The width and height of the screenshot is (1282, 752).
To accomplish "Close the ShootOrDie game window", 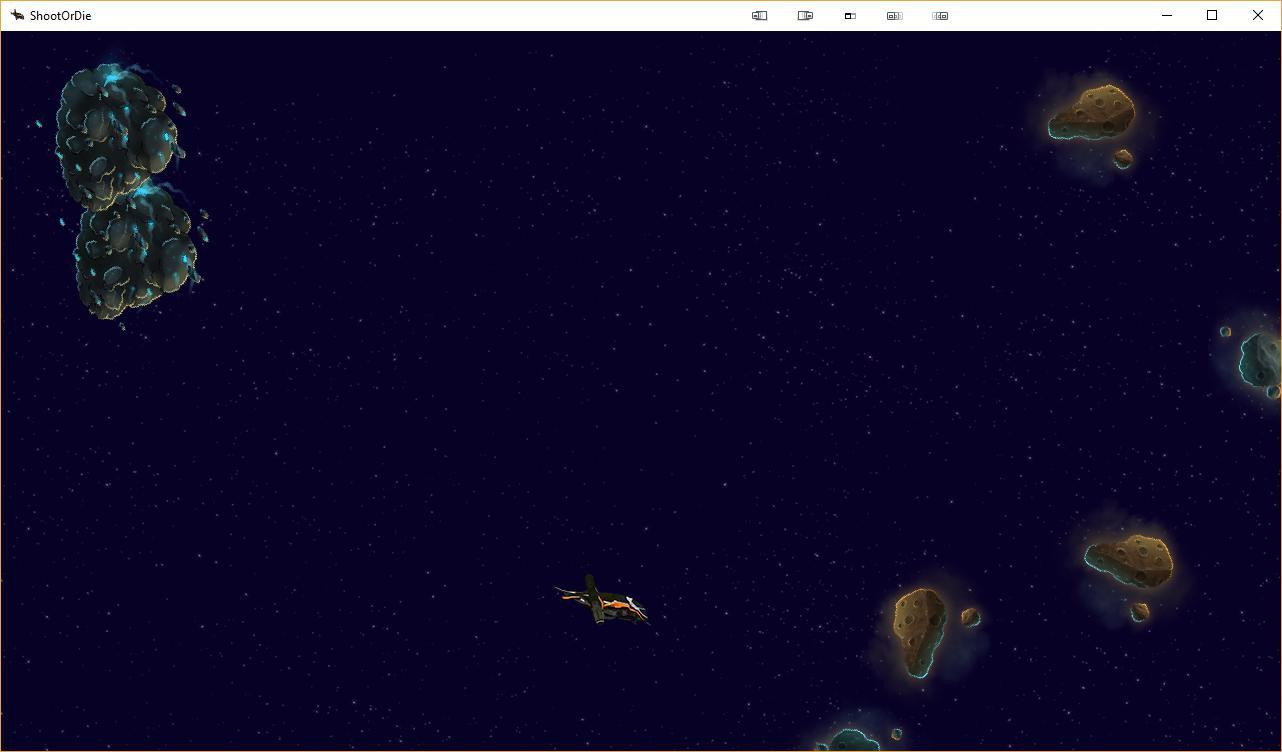I will coord(1258,15).
